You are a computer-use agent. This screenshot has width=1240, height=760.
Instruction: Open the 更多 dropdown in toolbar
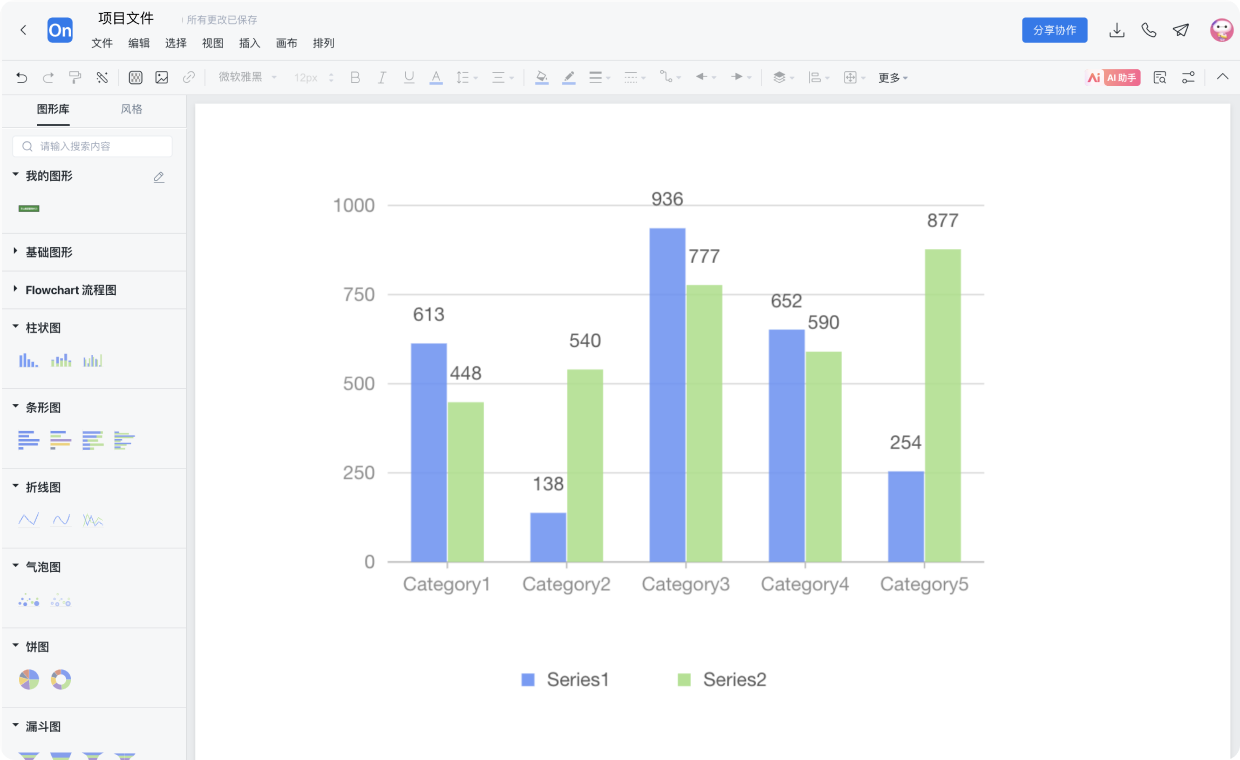coord(892,77)
